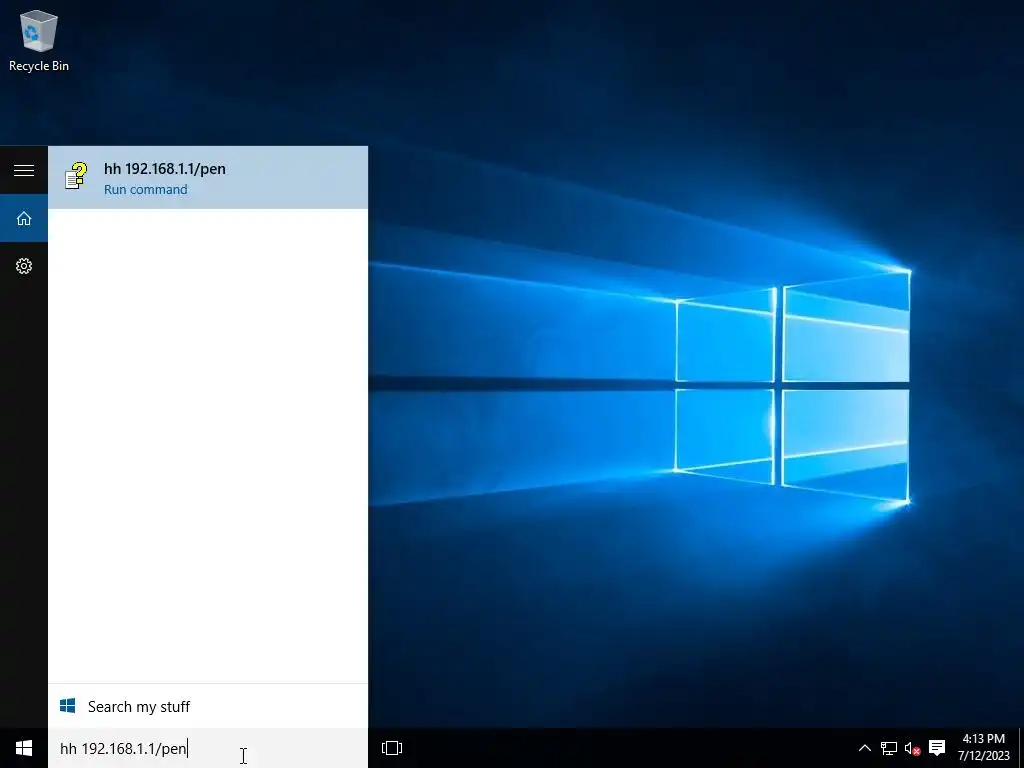Run the hh 192.168.1.1/pen command result

point(208,178)
